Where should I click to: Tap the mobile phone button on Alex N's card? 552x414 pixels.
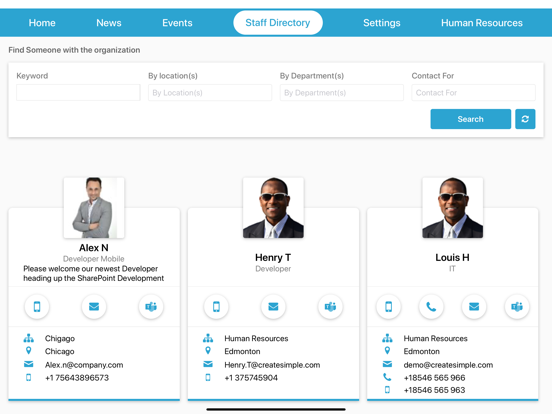(37, 307)
